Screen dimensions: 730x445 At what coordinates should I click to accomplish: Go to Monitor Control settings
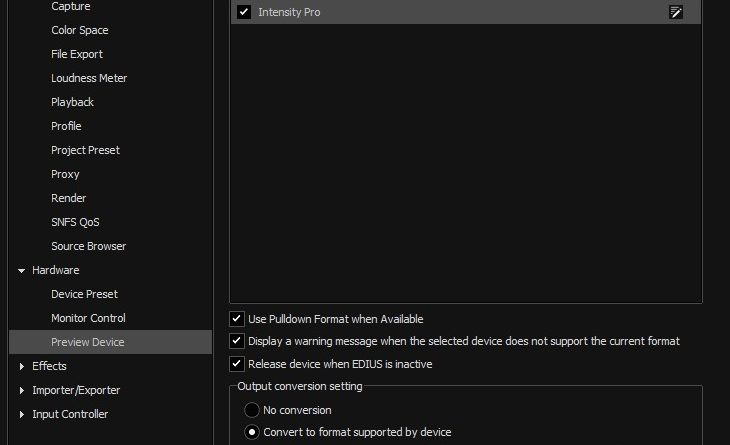pyautogui.click(x=88, y=318)
